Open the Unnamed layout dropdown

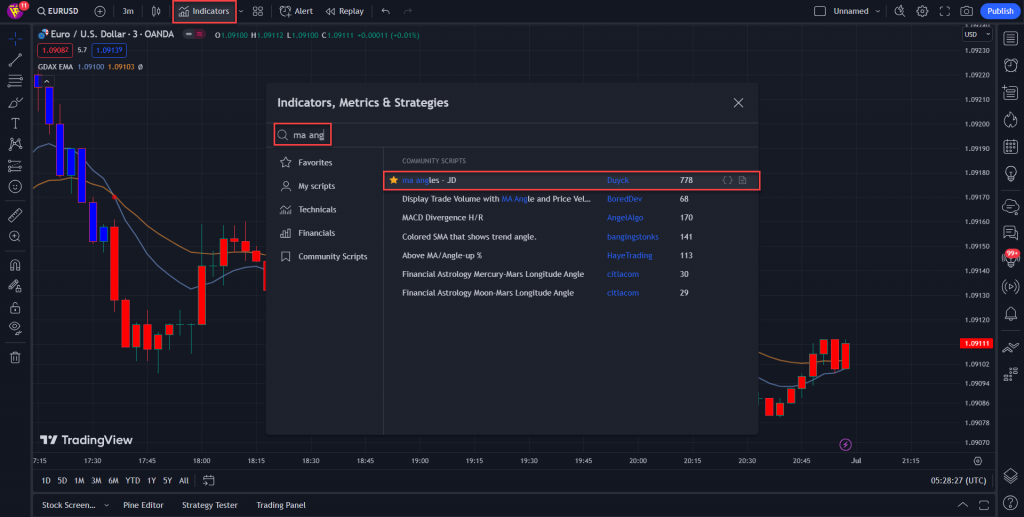857,11
